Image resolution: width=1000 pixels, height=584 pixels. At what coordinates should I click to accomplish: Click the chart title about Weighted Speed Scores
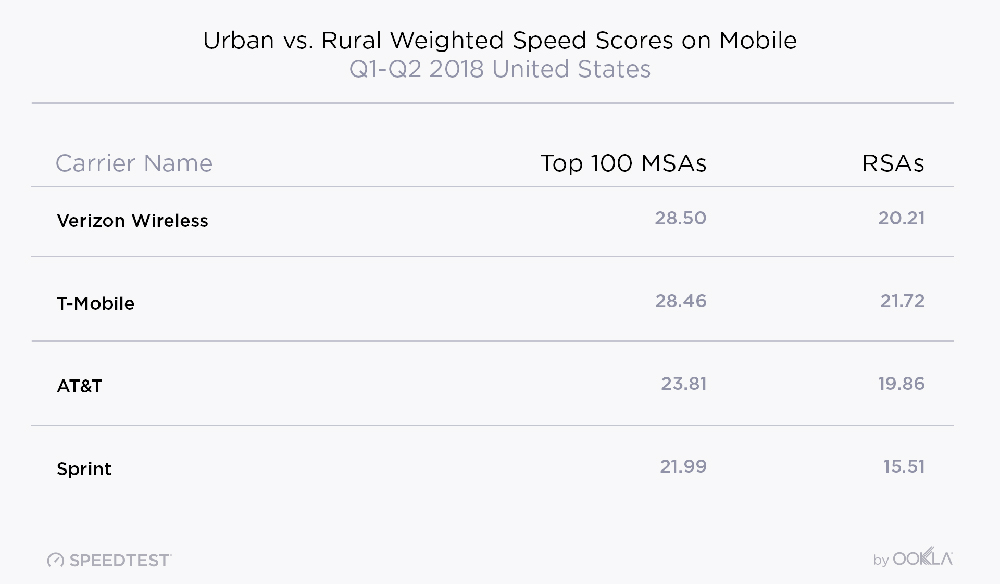(500, 41)
